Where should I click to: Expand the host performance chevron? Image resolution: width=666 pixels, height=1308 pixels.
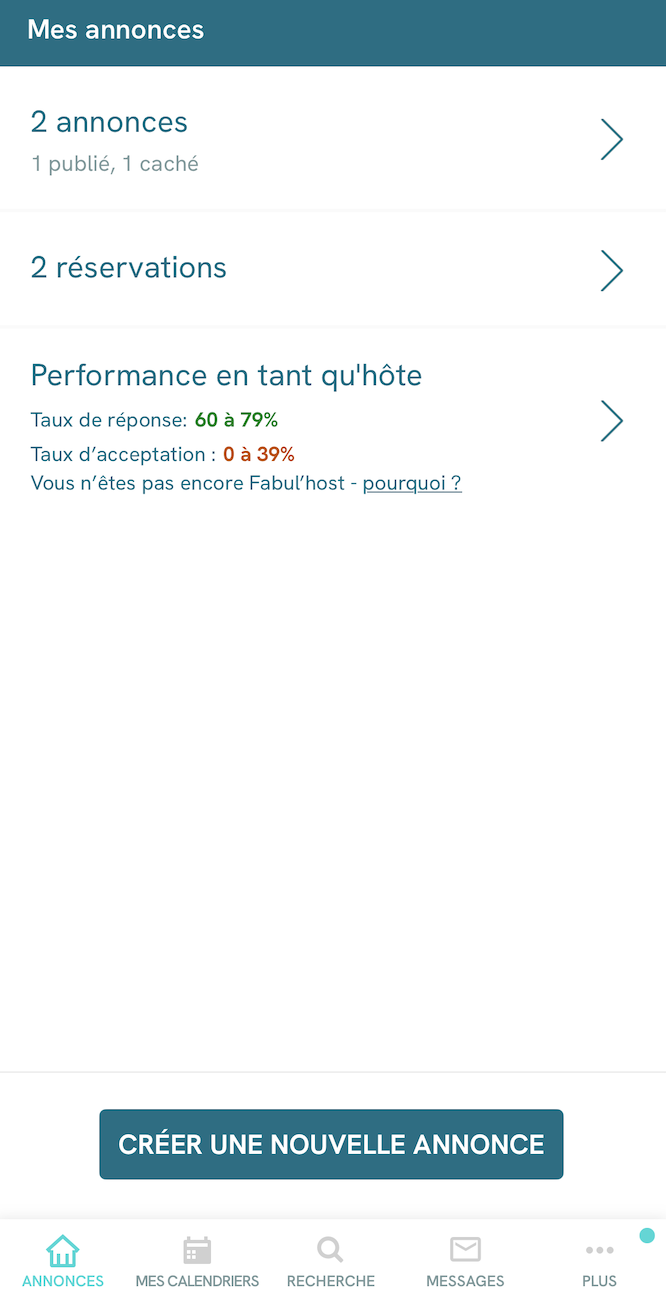[611, 421]
